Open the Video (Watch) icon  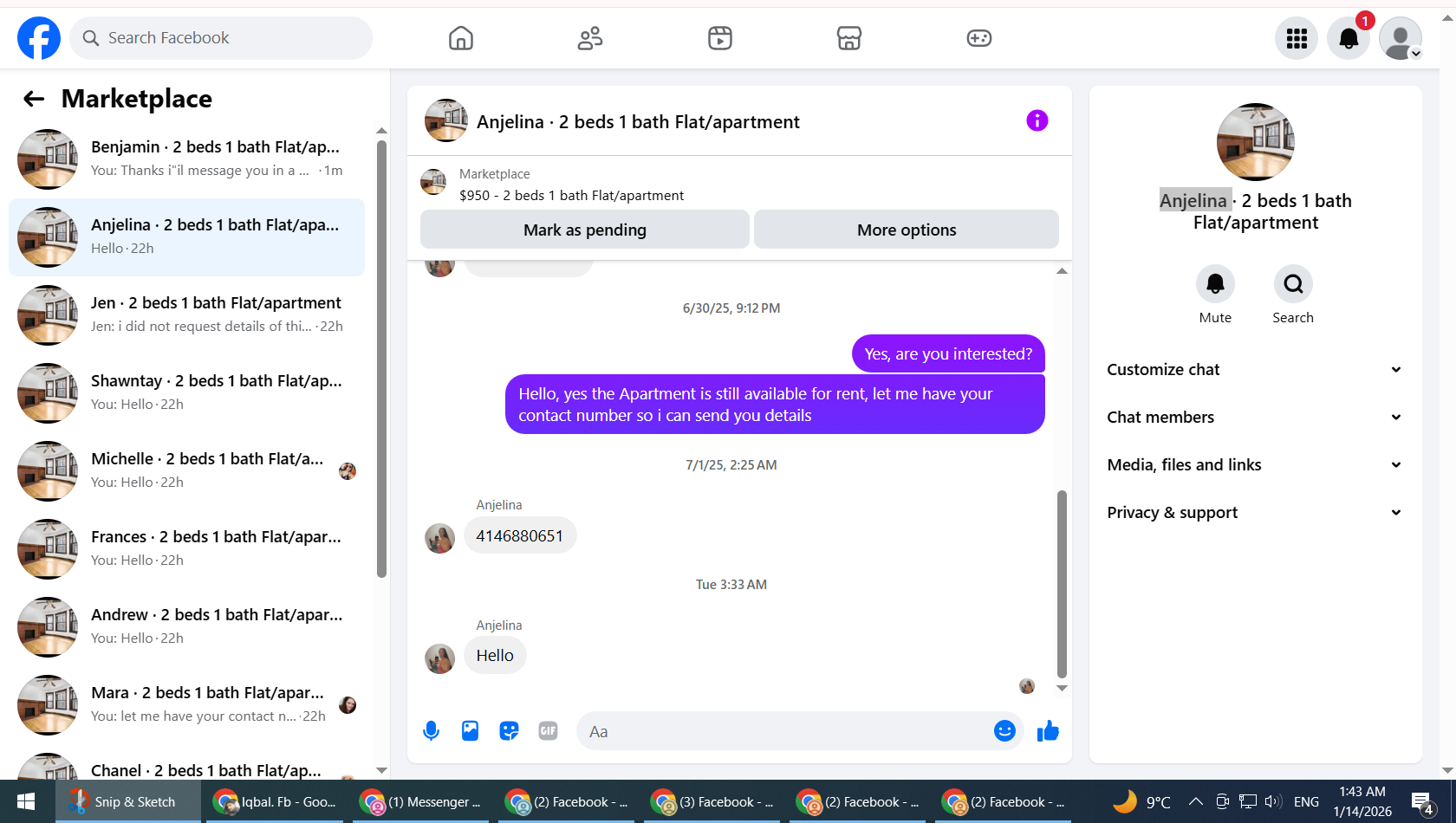point(720,38)
